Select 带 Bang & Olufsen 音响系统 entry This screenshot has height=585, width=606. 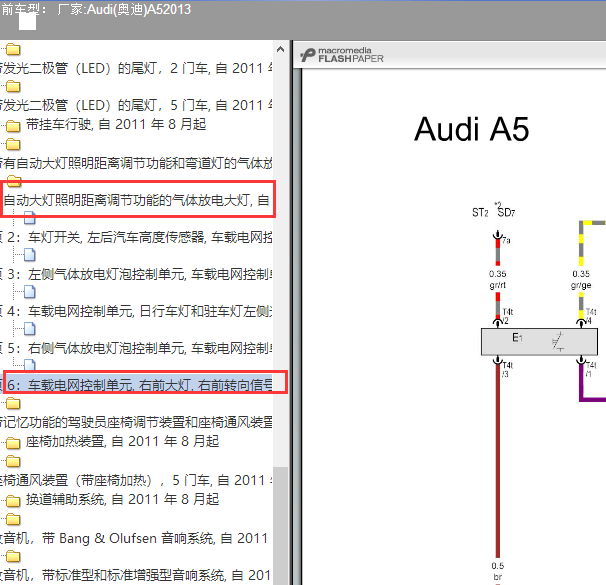click(x=134, y=538)
